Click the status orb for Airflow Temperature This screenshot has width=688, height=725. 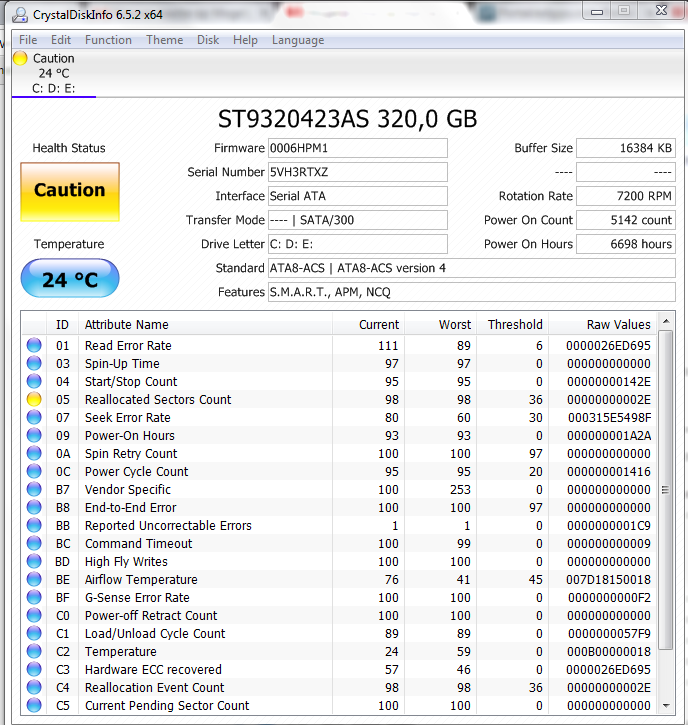pos(34,580)
